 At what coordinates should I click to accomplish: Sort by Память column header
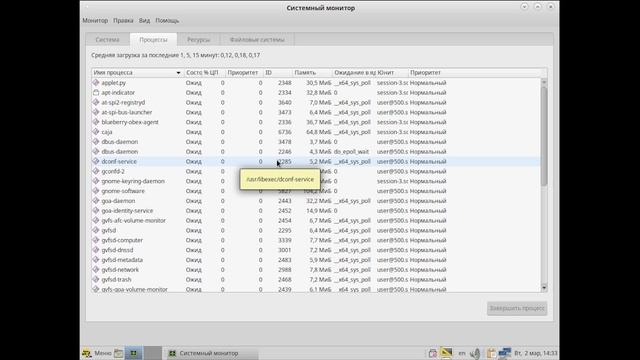point(312,73)
